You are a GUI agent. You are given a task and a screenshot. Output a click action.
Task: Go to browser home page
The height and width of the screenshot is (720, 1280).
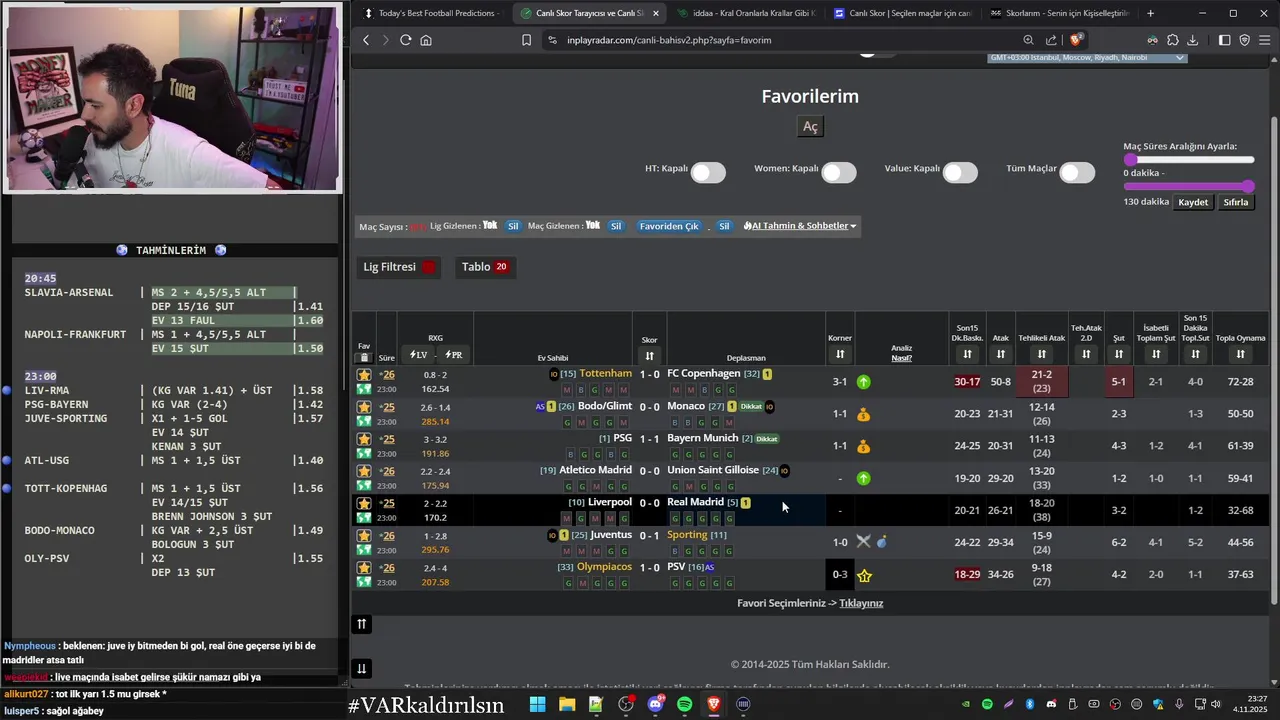426,40
